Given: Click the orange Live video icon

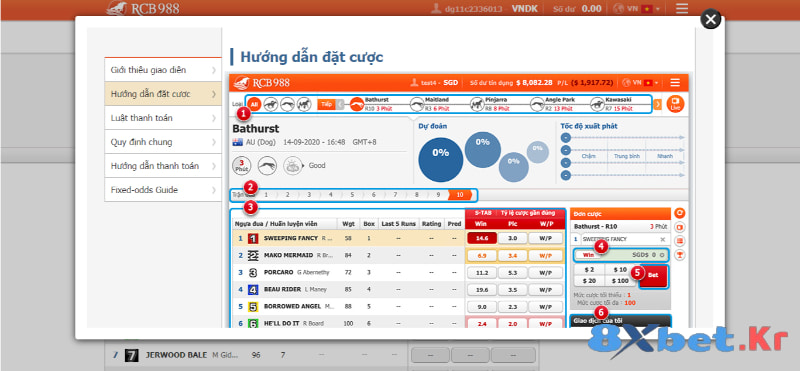Looking at the screenshot, I should pyautogui.click(x=675, y=104).
